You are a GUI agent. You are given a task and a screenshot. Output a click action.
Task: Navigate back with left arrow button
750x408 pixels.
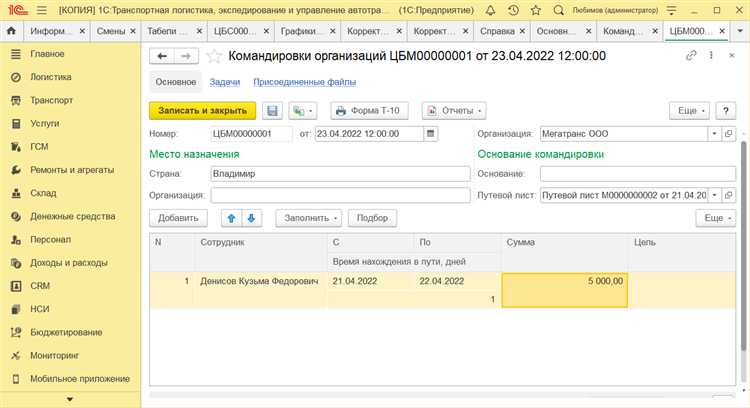coord(162,56)
